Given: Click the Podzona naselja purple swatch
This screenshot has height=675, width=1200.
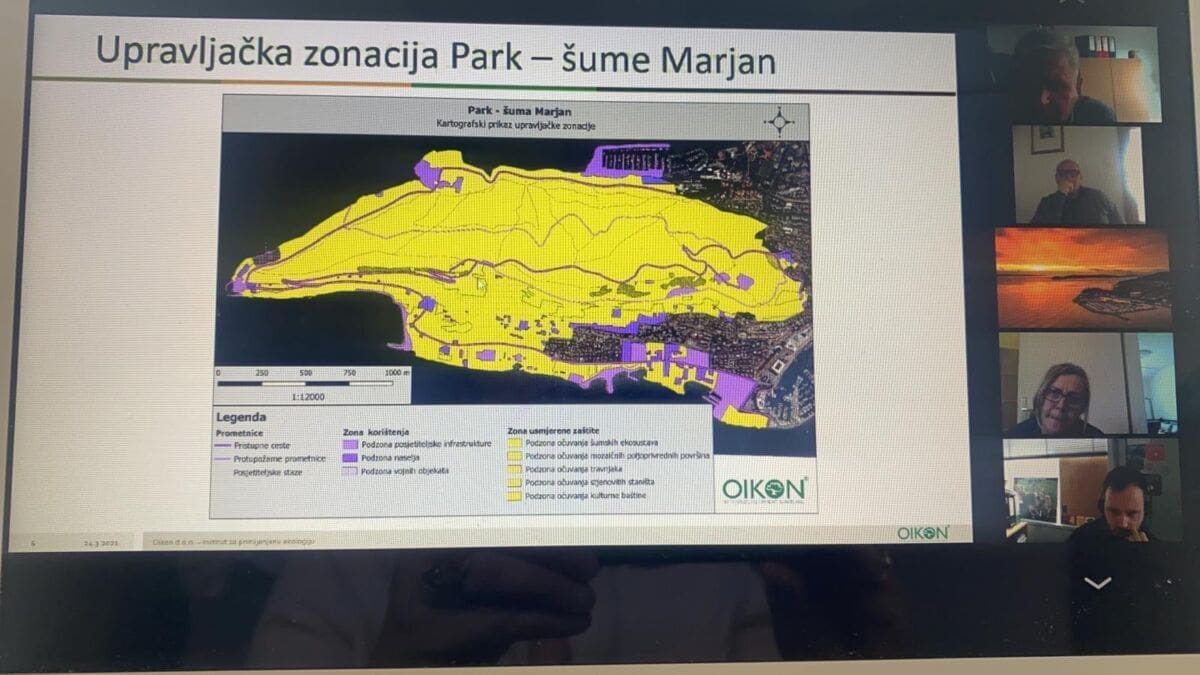Looking at the screenshot, I should 350,456.
